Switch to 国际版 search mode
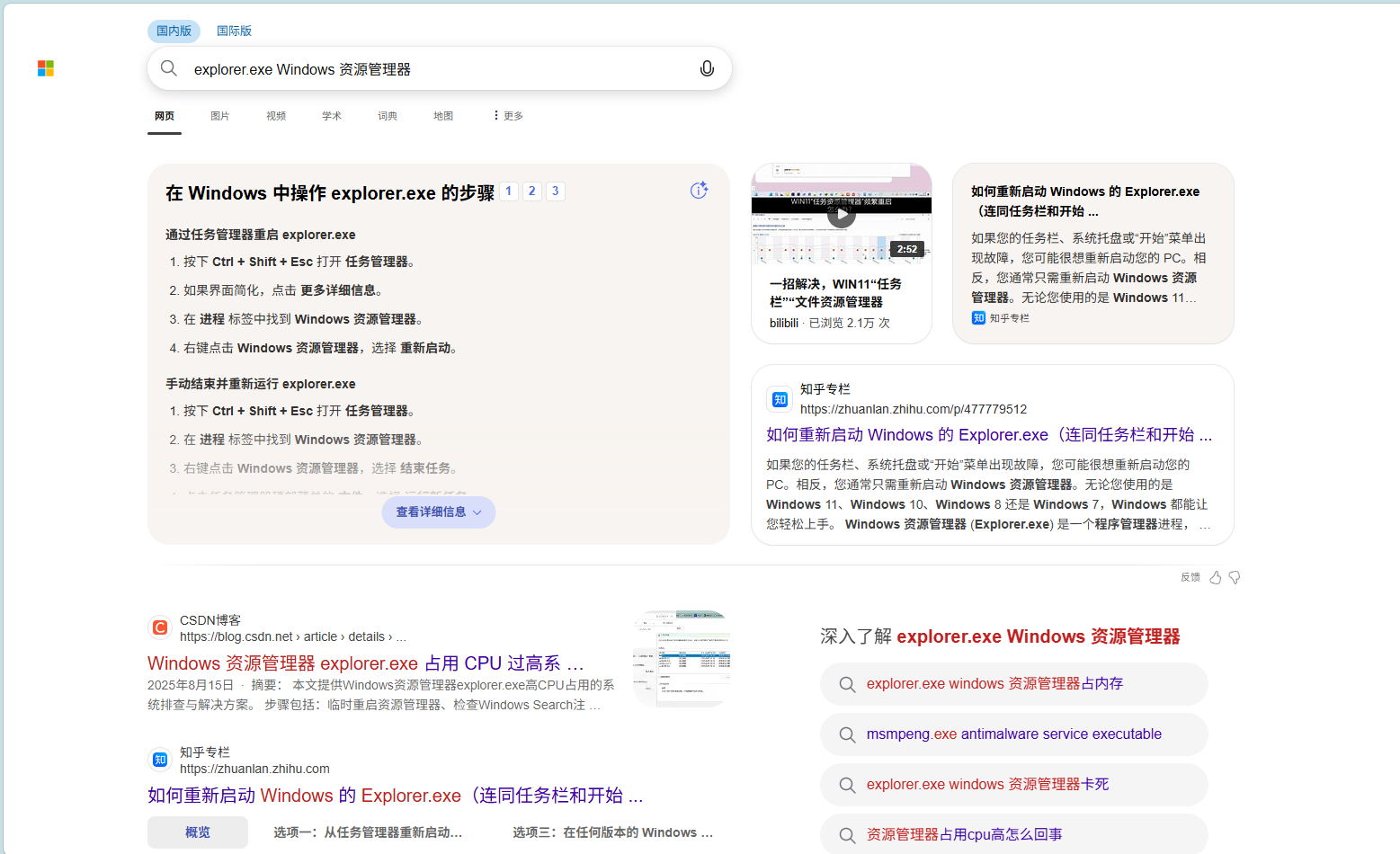This screenshot has height=854, width=1400. 234,31
